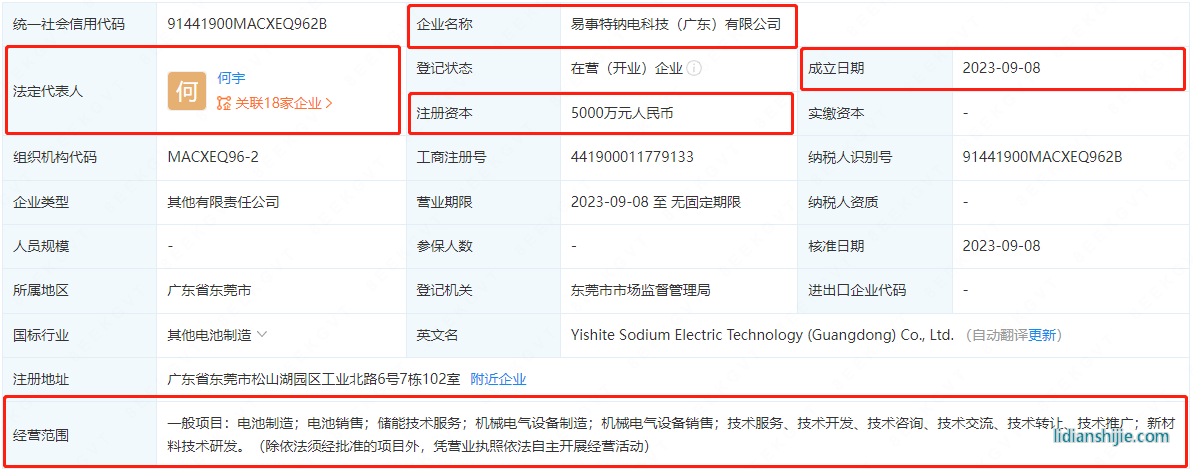Click the 5000万元人民币 registered capital value
Screen dimensions: 1193x469
click(x=622, y=113)
